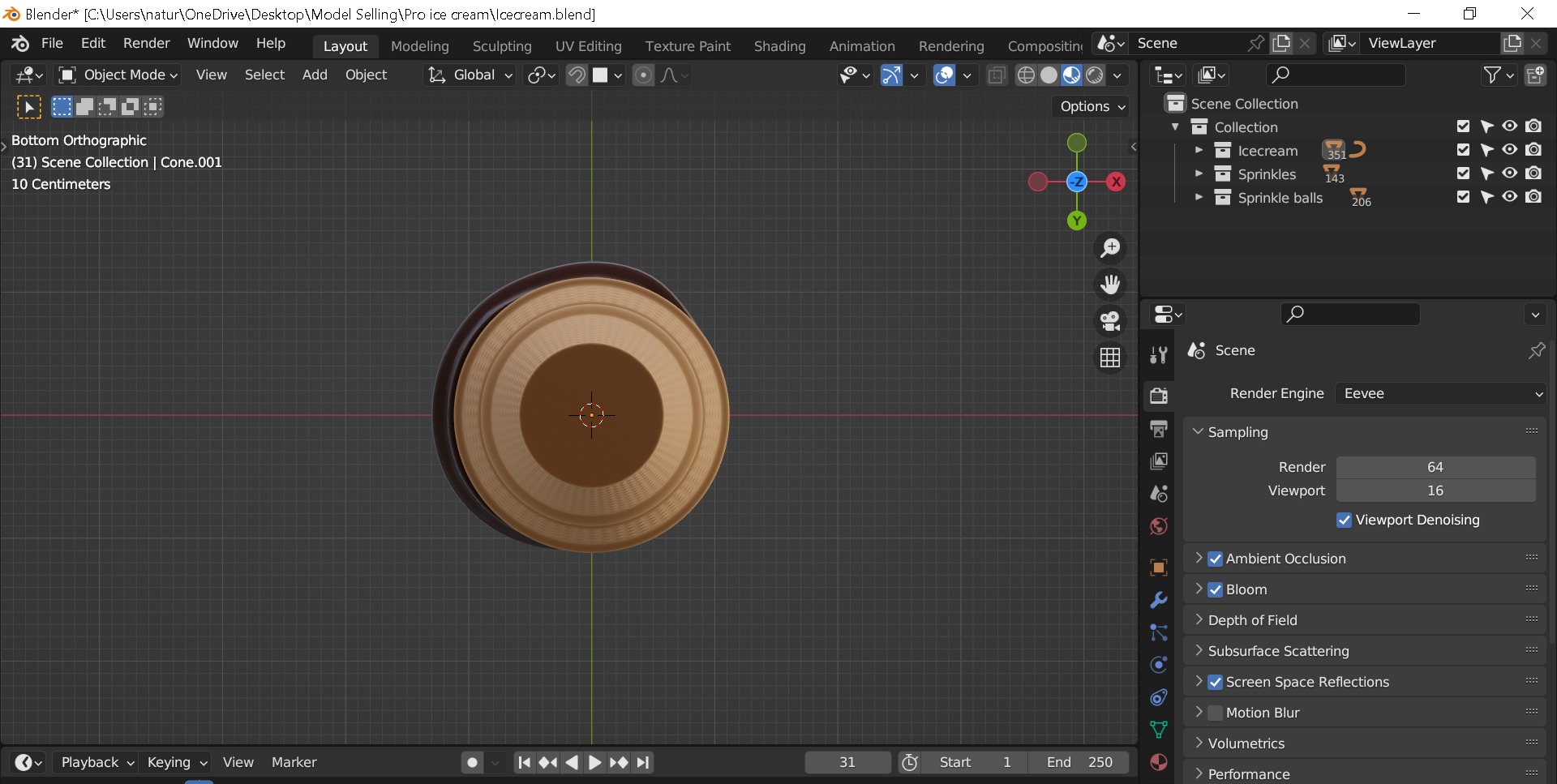This screenshot has height=784, width=1557.
Task: Open World properties globe tab
Action: 1159,526
